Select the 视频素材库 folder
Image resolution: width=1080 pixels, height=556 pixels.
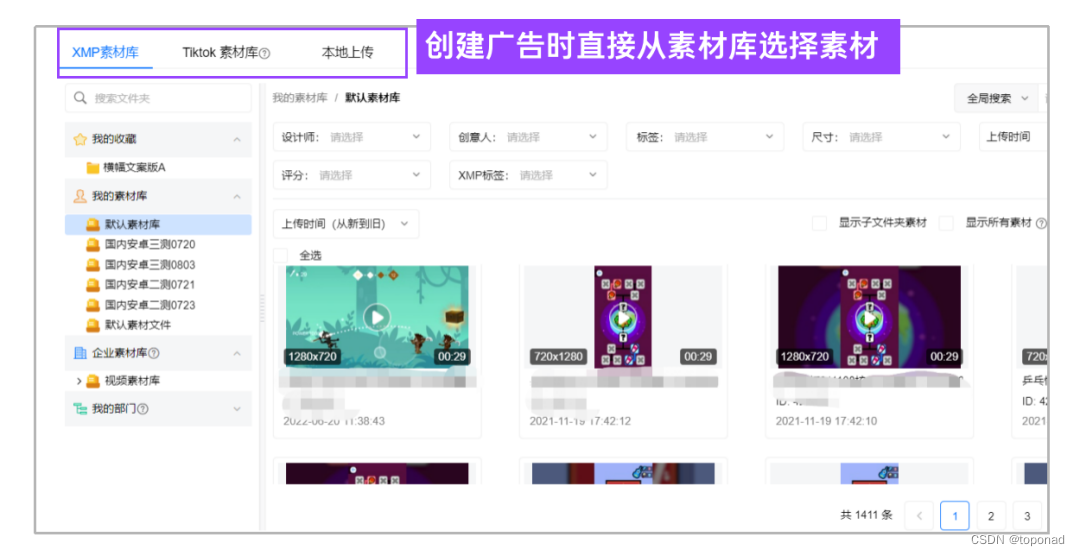click(x=132, y=381)
